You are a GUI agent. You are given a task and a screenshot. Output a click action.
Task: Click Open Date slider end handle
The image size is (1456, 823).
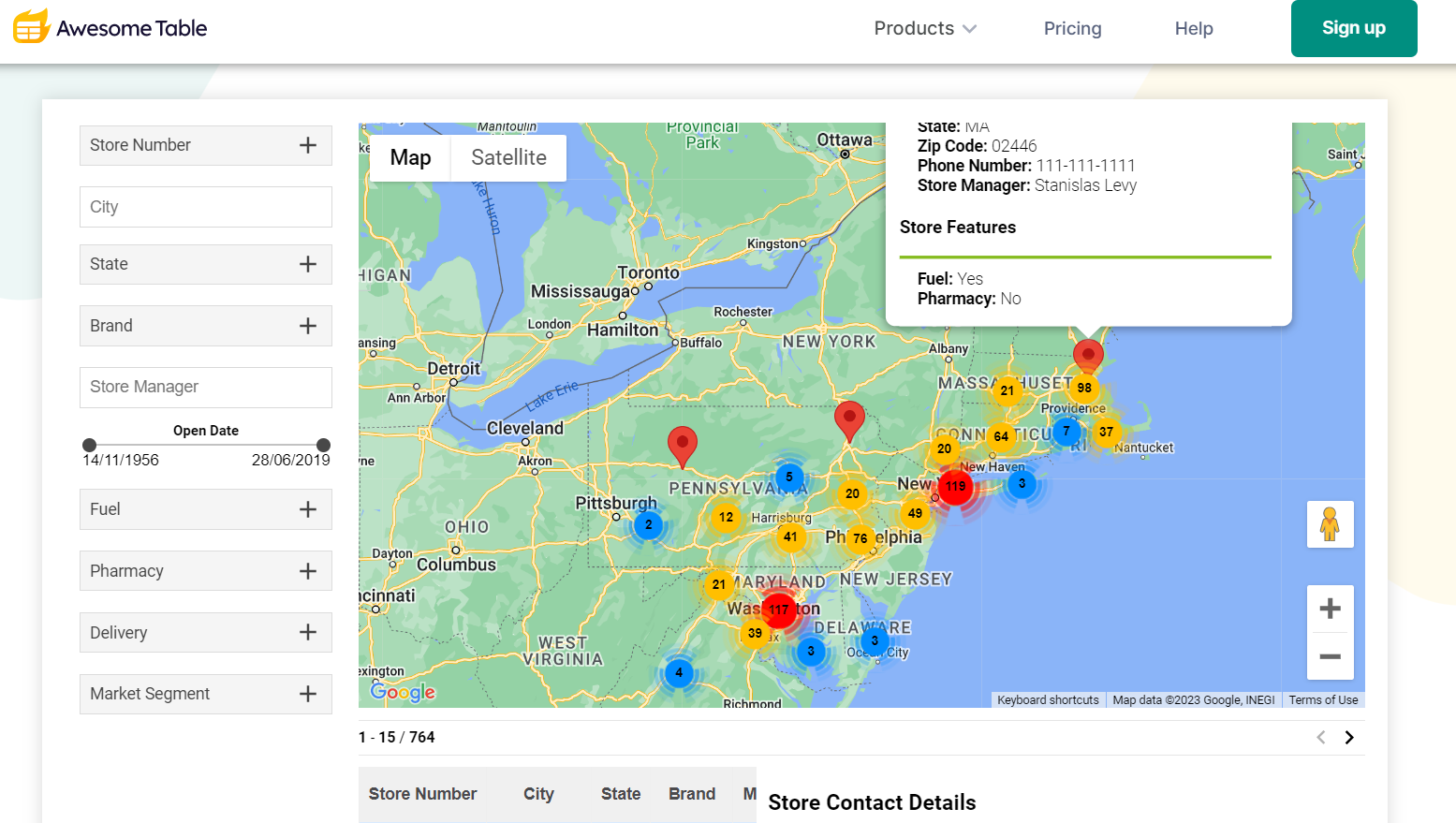[x=323, y=445]
